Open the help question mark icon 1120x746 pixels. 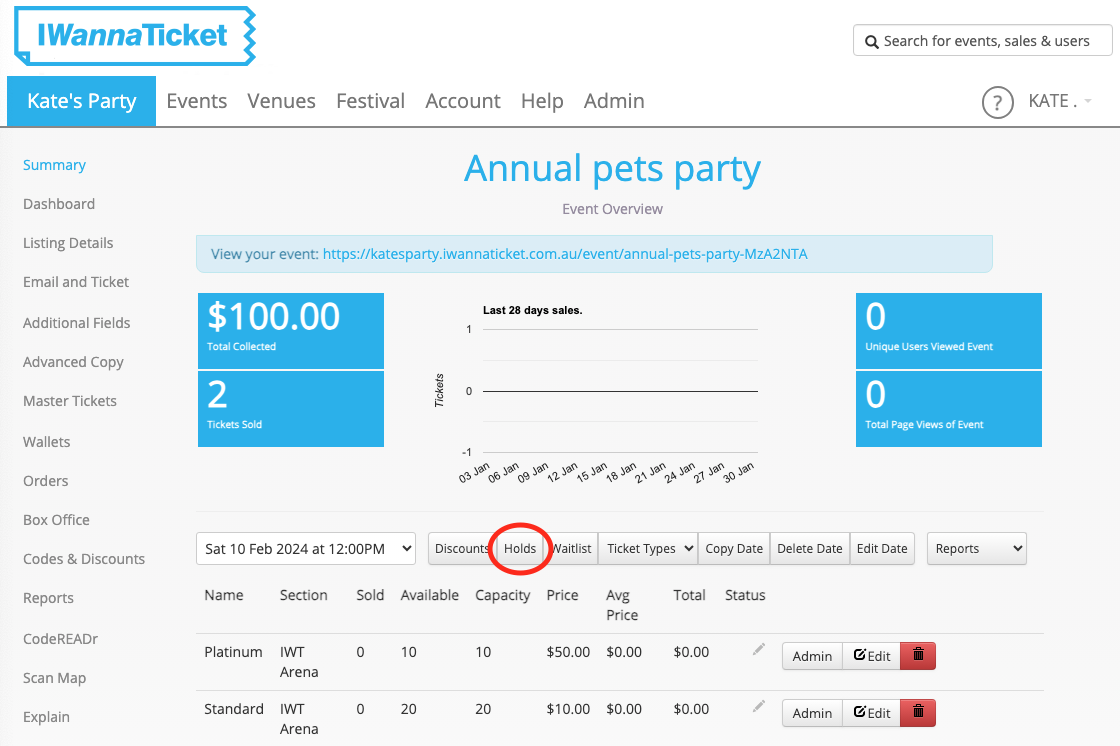997,103
